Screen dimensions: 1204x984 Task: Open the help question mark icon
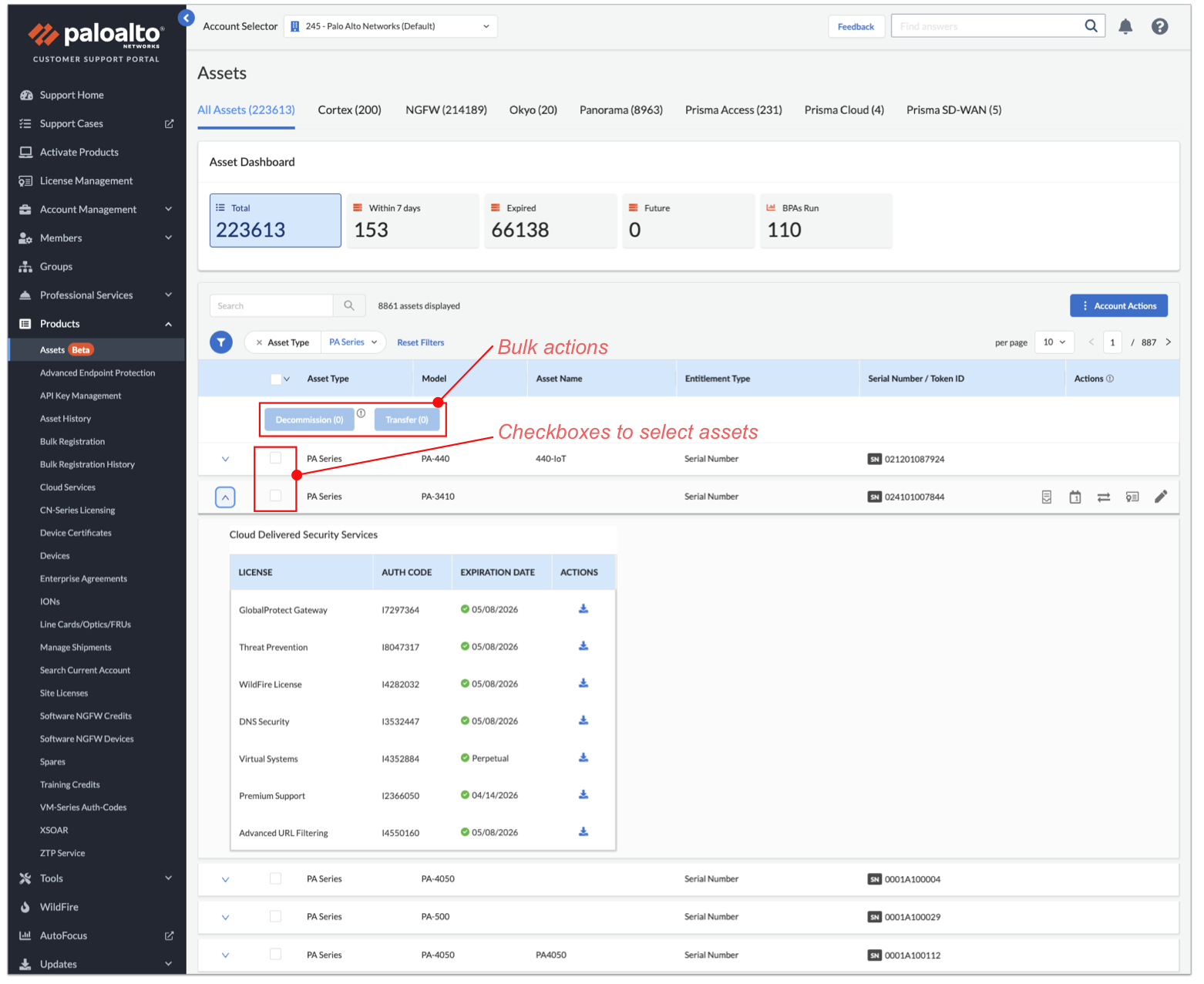1159,27
